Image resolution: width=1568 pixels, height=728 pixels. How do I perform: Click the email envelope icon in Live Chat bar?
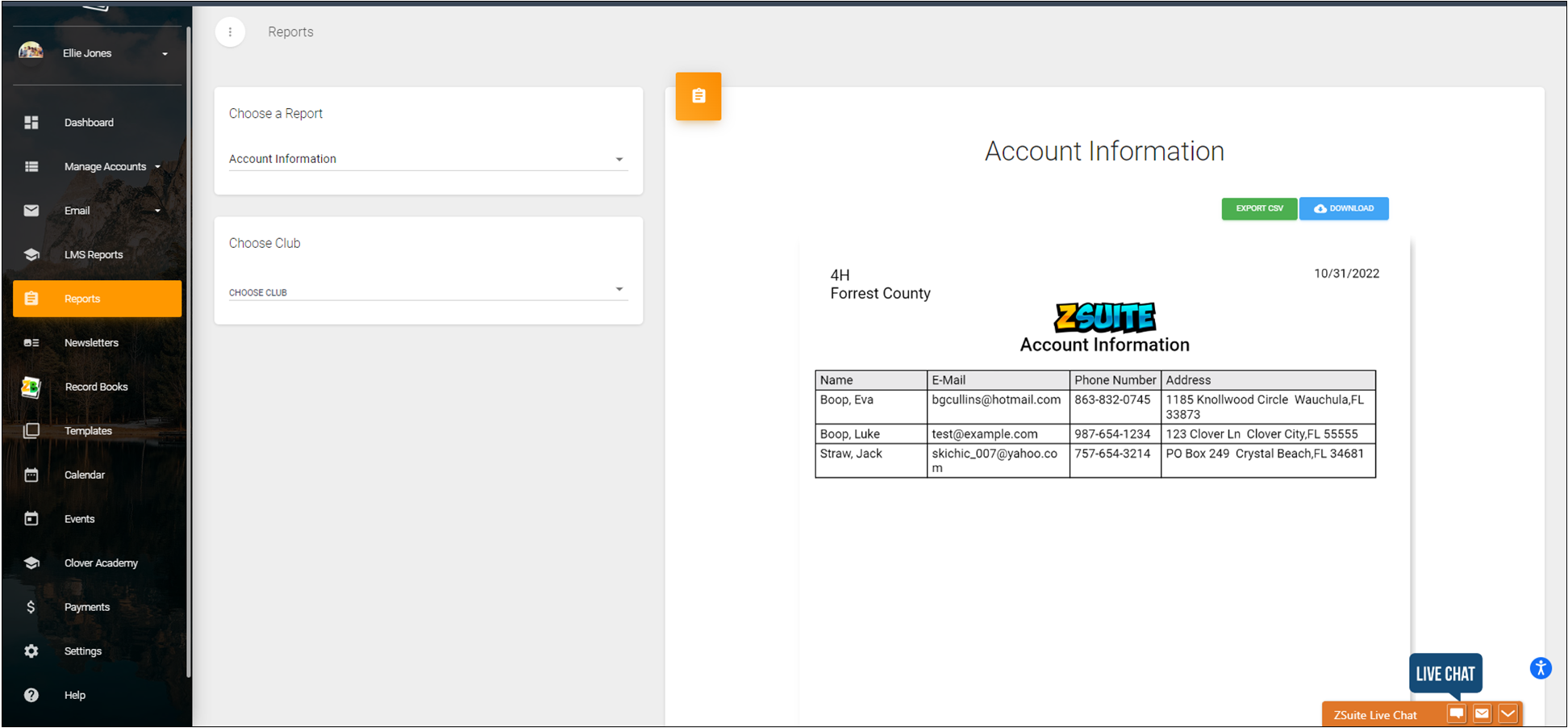[x=1482, y=713]
